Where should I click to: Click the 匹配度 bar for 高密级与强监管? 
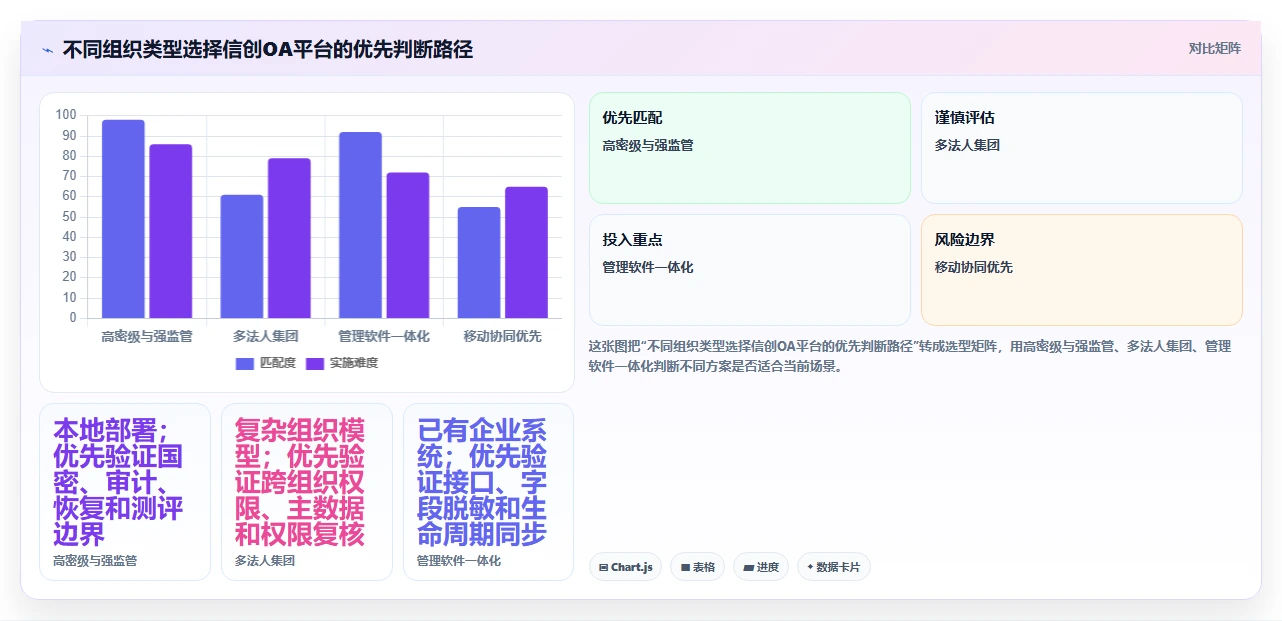123,219
